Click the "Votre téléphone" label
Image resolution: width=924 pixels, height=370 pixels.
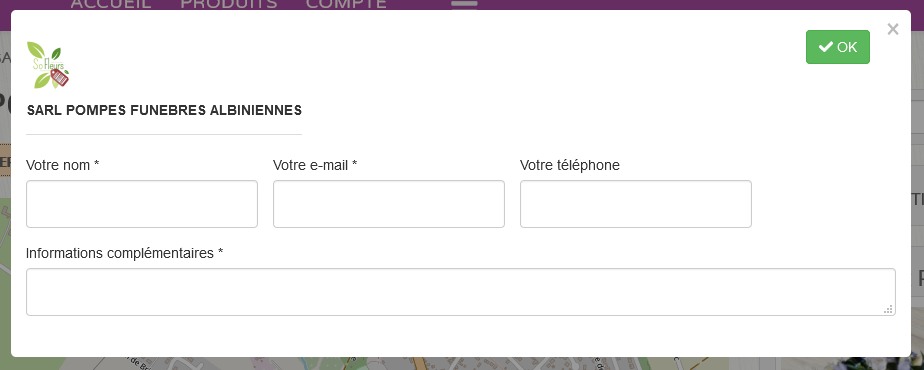[570, 166]
